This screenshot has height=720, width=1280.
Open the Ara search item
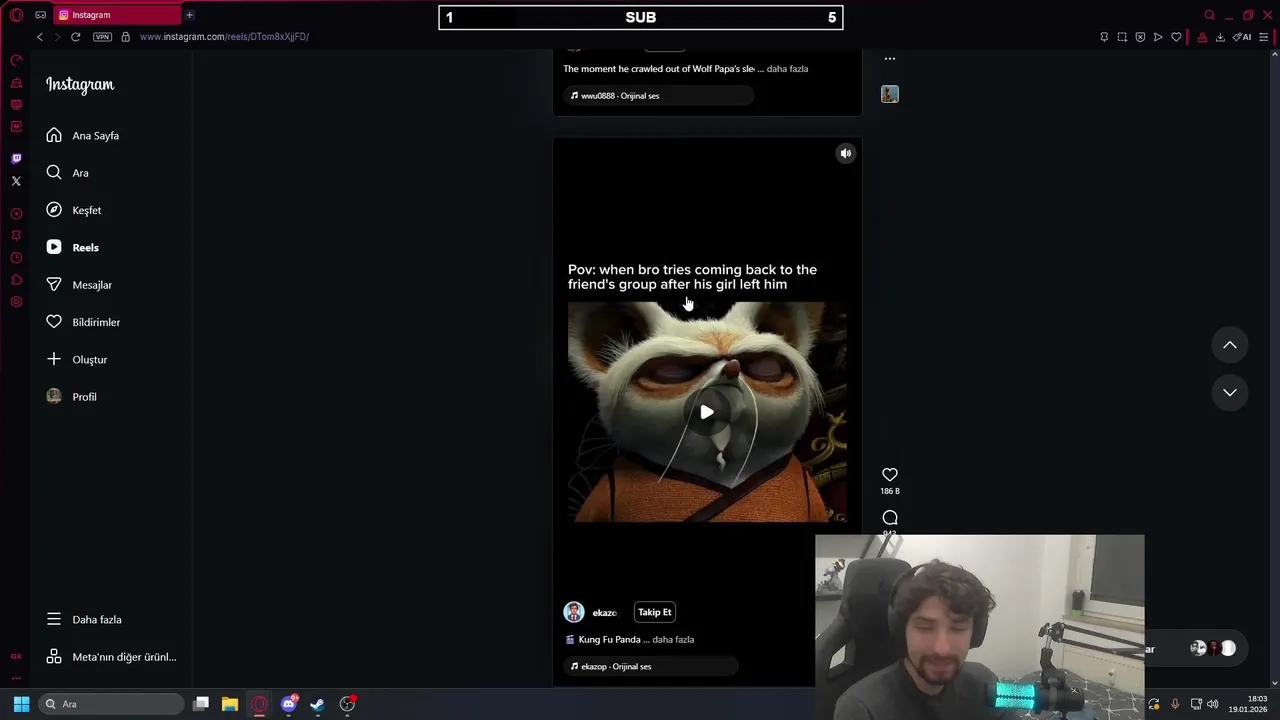pos(67,173)
